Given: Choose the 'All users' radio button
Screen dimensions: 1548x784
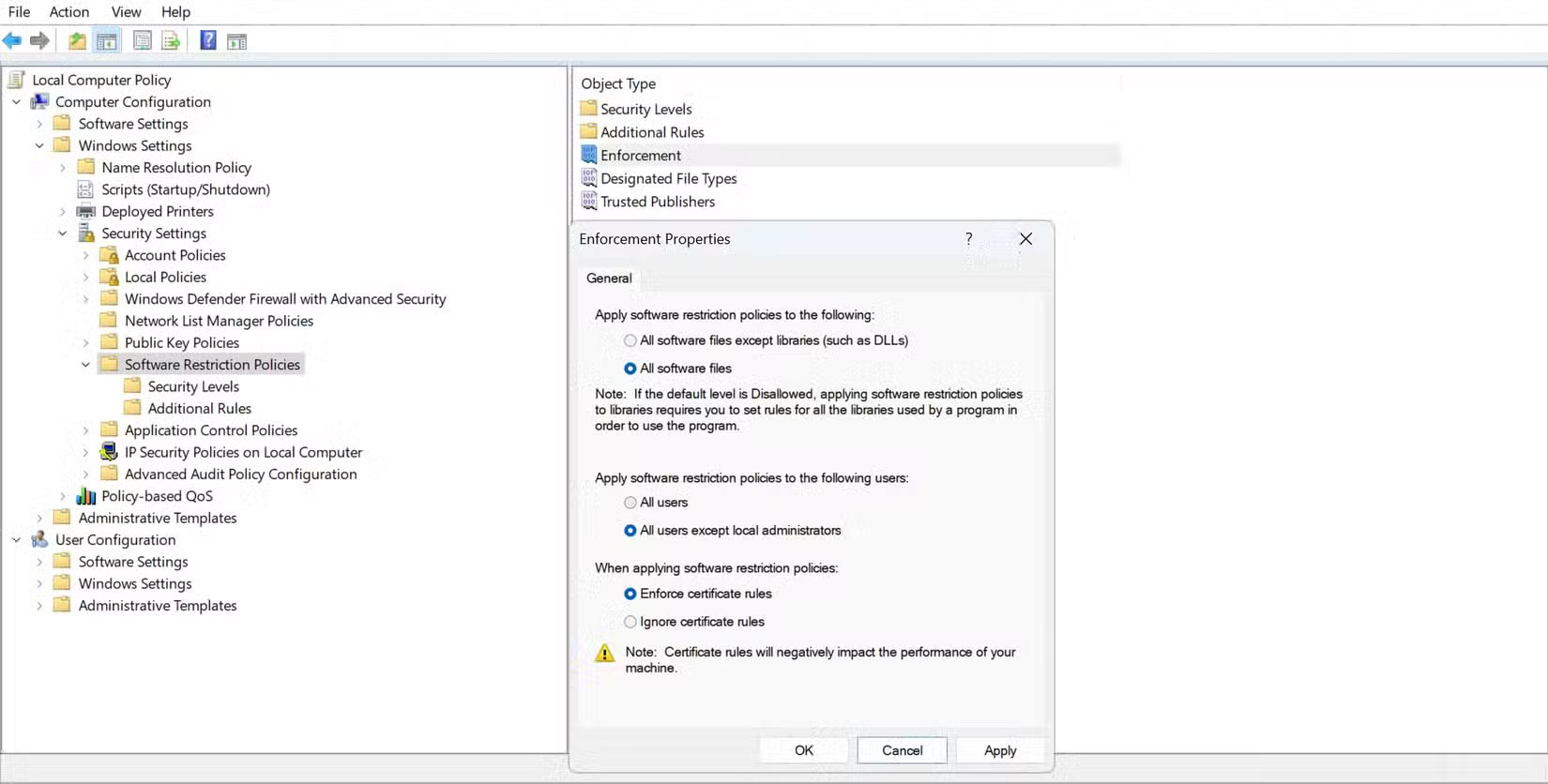Looking at the screenshot, I should pos(630,503).
